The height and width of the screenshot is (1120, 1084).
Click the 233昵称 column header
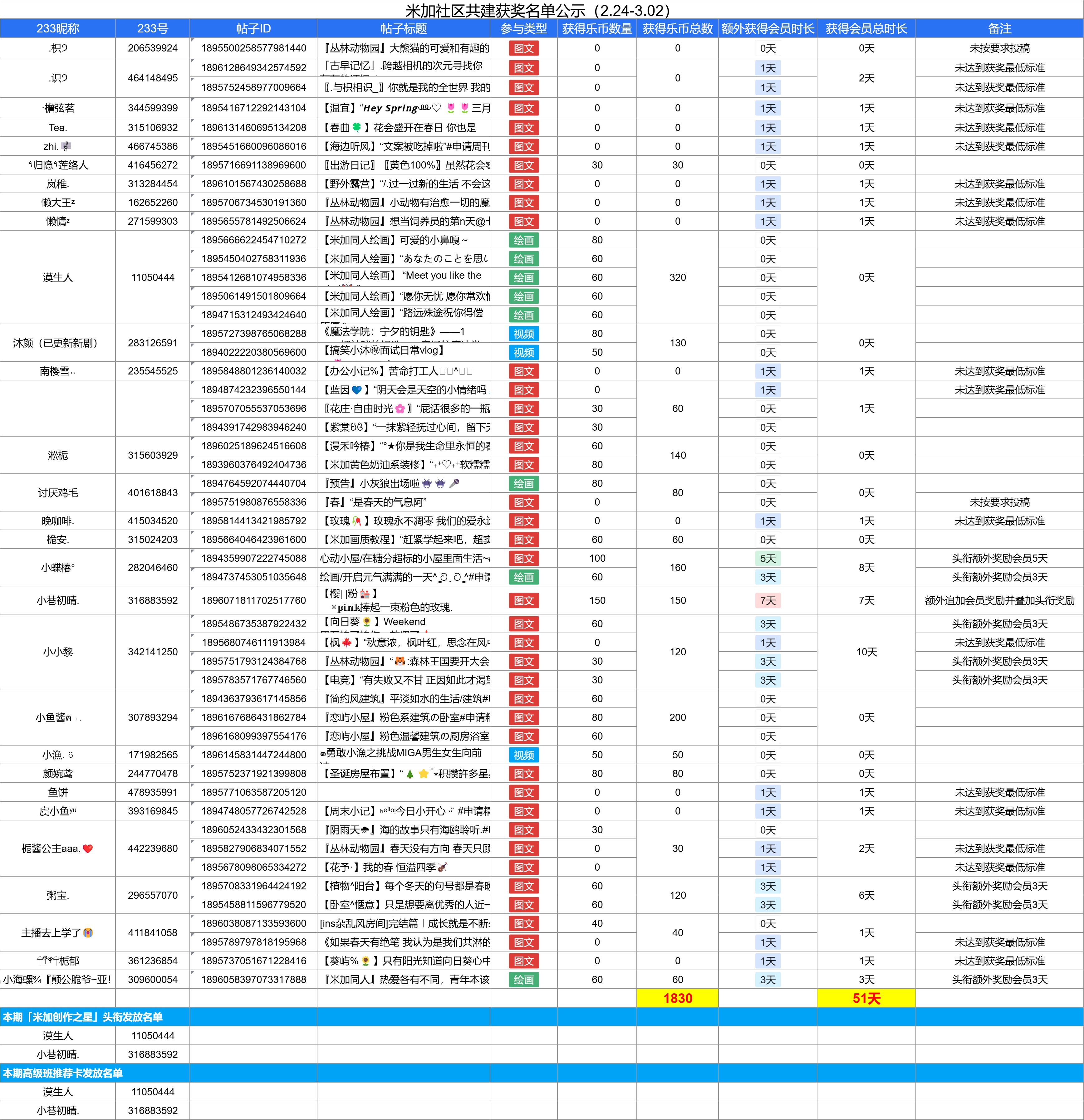point(58,29)
